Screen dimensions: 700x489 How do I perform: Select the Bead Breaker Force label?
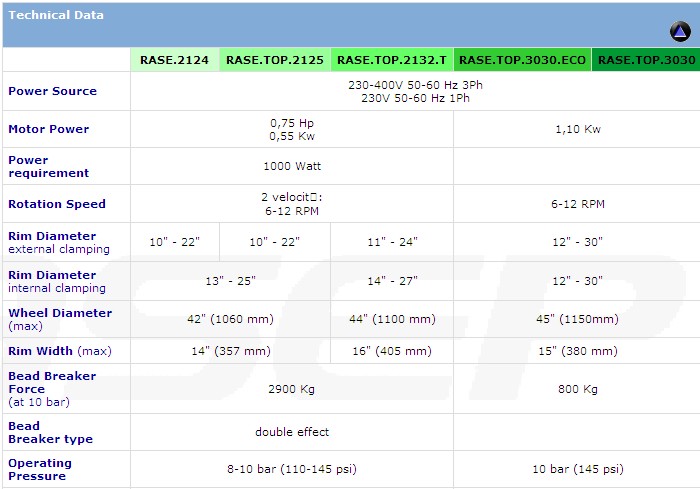point(52,389)
